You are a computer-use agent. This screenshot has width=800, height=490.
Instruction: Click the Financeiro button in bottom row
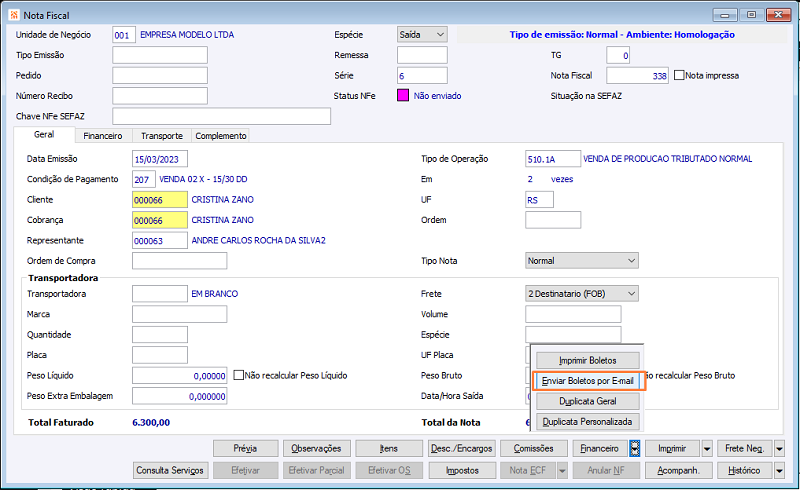[600, 449]
